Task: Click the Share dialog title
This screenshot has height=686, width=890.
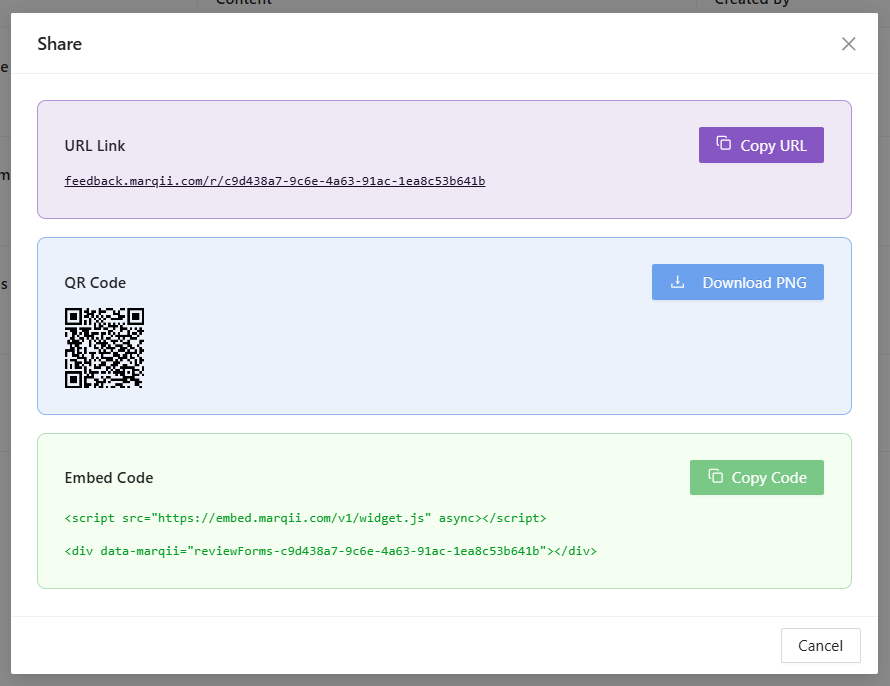Action: point(60,44)
